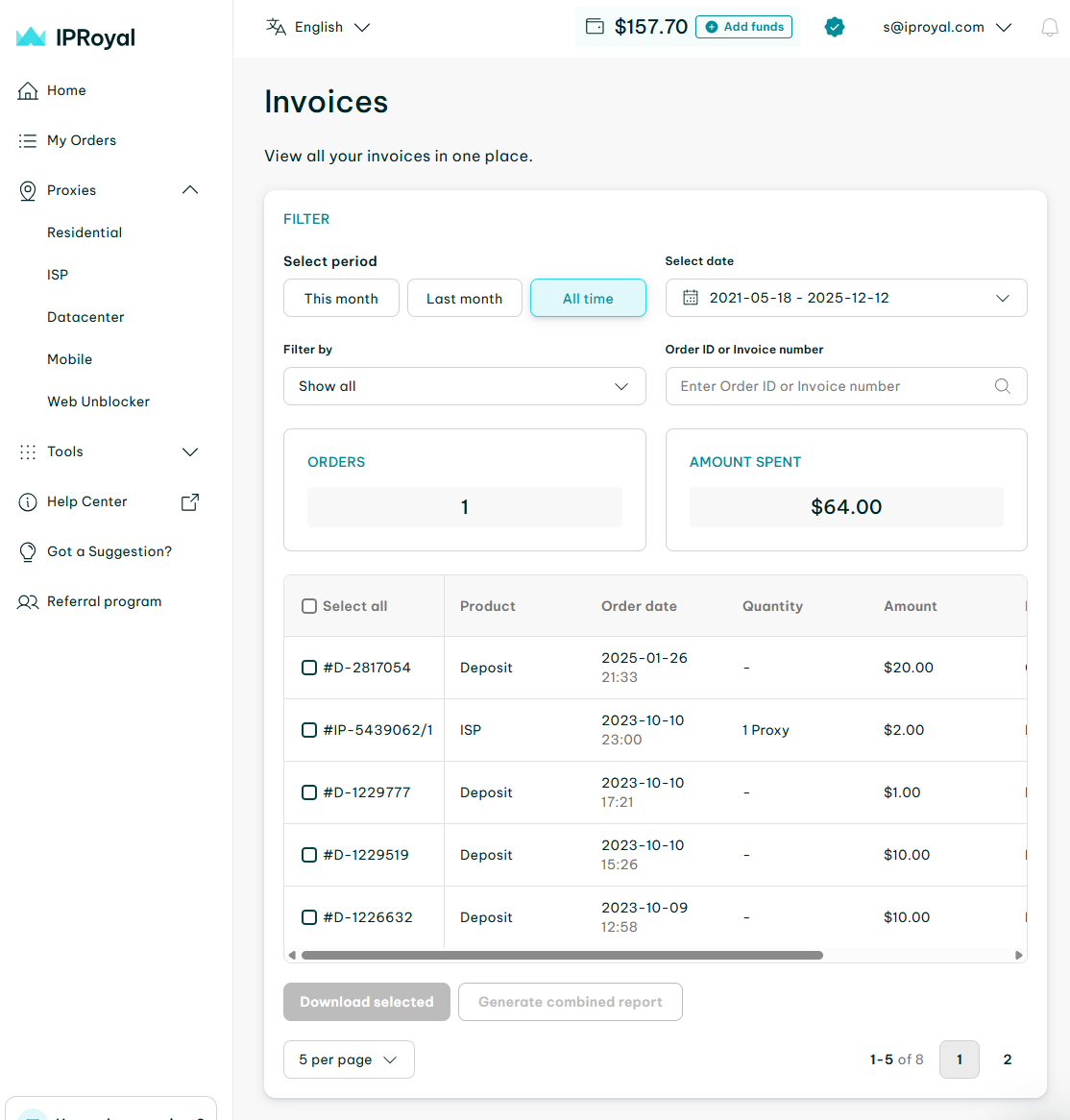Check the Select all checkbox

(309, 606)
